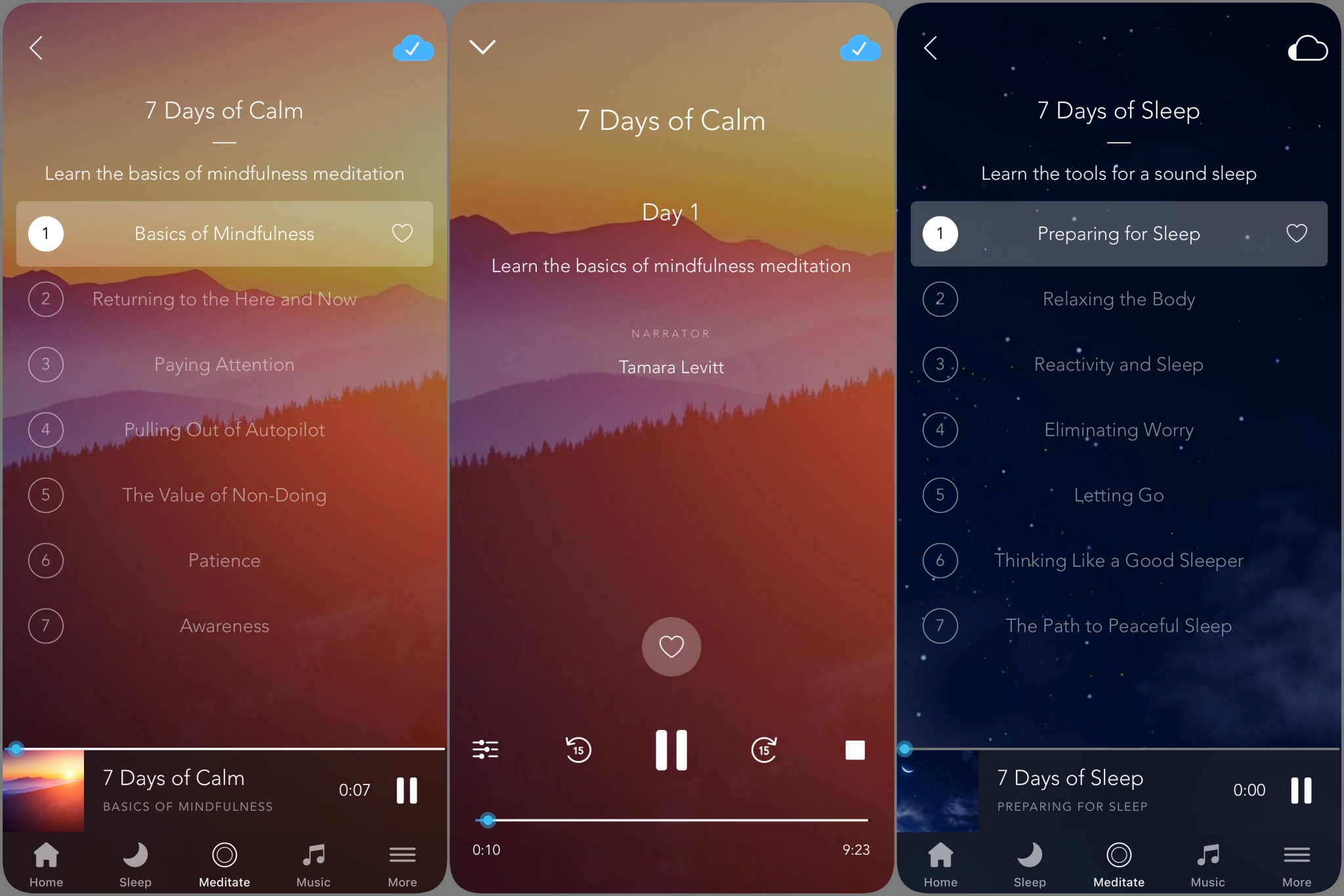This screenshot has width=1344, height=896.
Task: Toggle favorite heart on Day 1 meditation
Action: (670, 645)
